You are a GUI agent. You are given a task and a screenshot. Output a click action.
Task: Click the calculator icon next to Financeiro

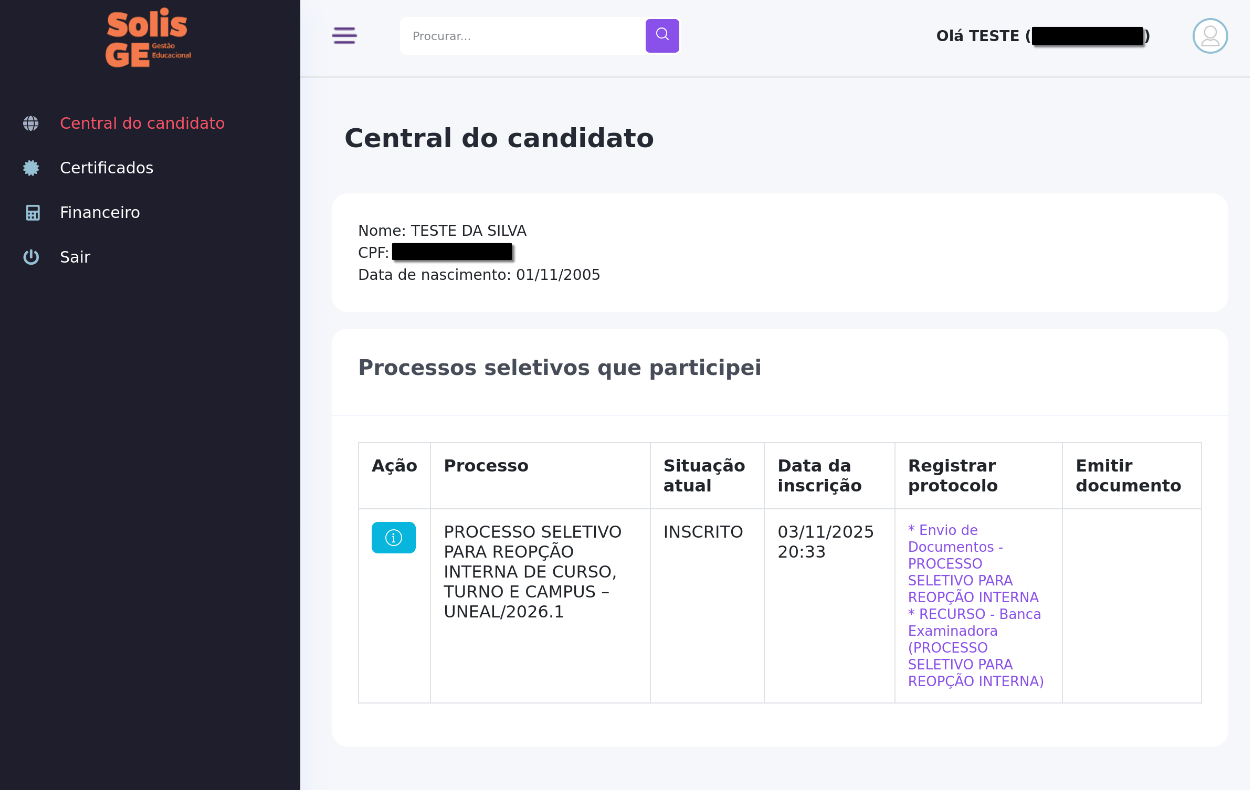click(30, 212)
